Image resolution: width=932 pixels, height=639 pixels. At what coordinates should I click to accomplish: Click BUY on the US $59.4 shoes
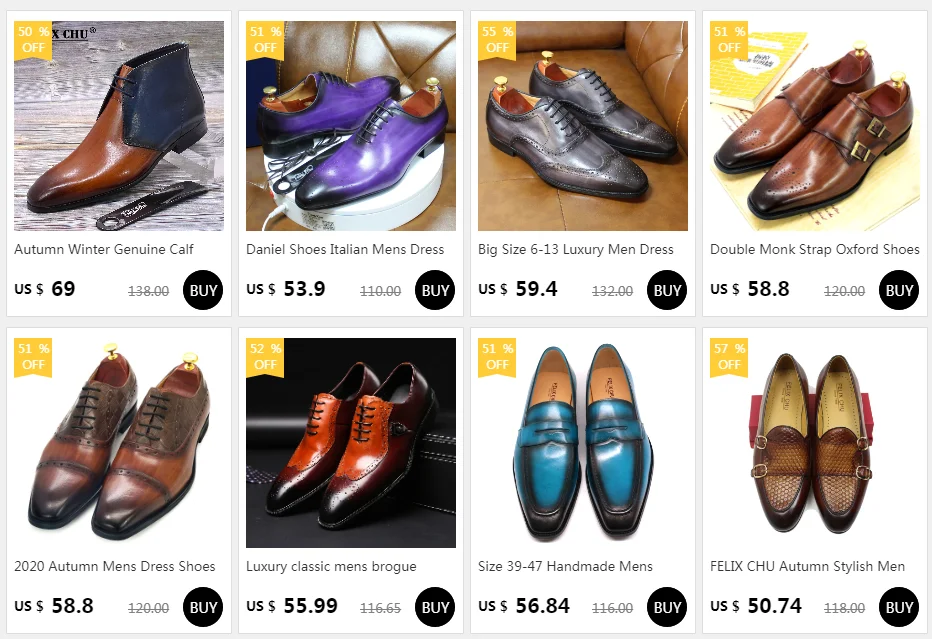point(667,290)
